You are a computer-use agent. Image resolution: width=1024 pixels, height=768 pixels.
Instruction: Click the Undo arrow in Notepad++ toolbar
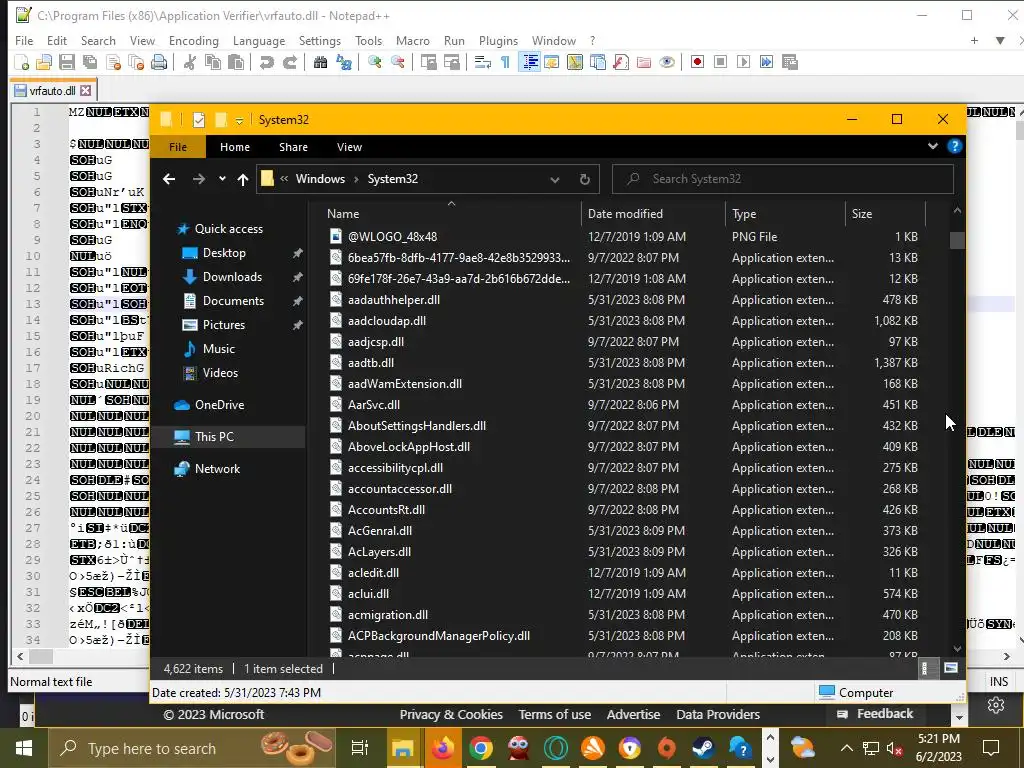(266, 62)
